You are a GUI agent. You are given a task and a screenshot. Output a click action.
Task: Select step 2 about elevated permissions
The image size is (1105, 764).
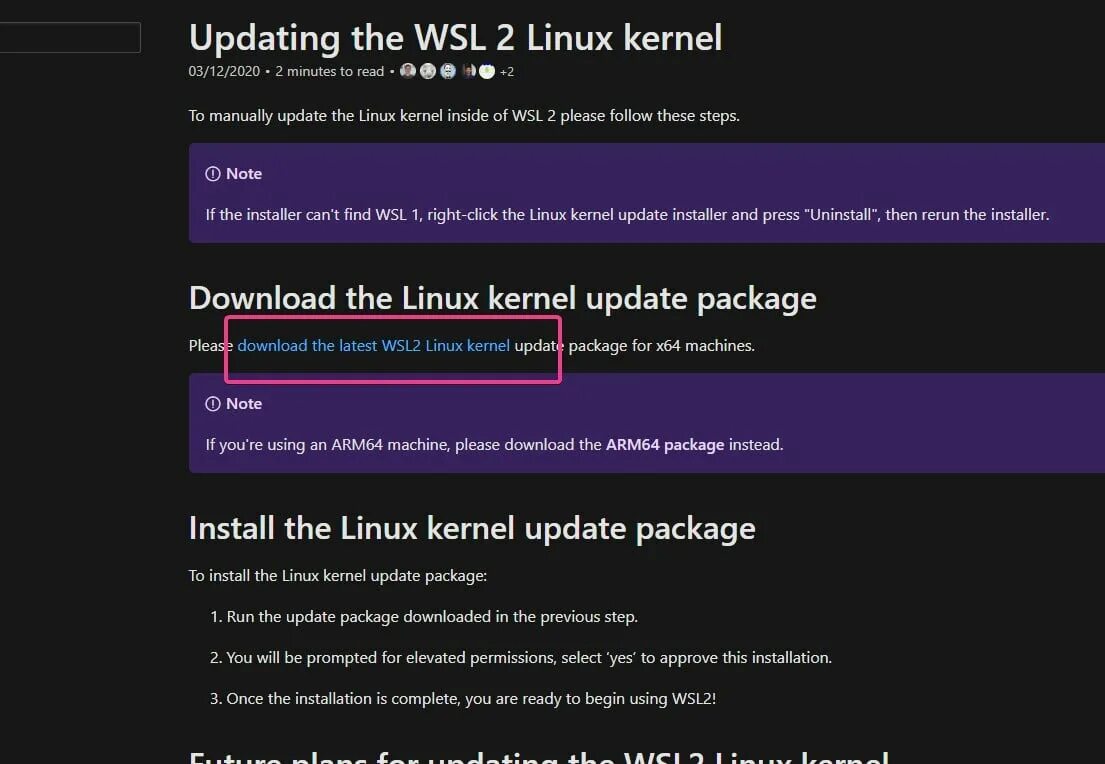[x=521, y=658]
